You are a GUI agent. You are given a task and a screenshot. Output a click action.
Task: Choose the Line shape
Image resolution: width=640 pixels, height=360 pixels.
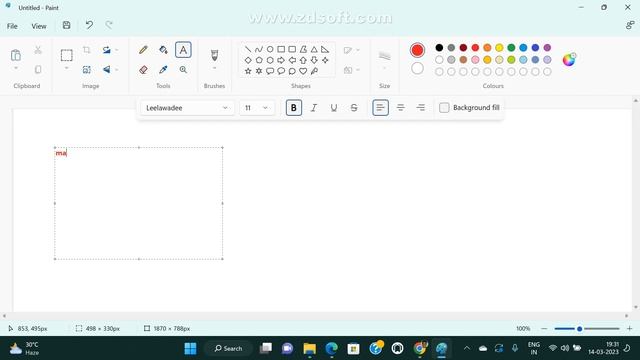[x=248, y=49]
